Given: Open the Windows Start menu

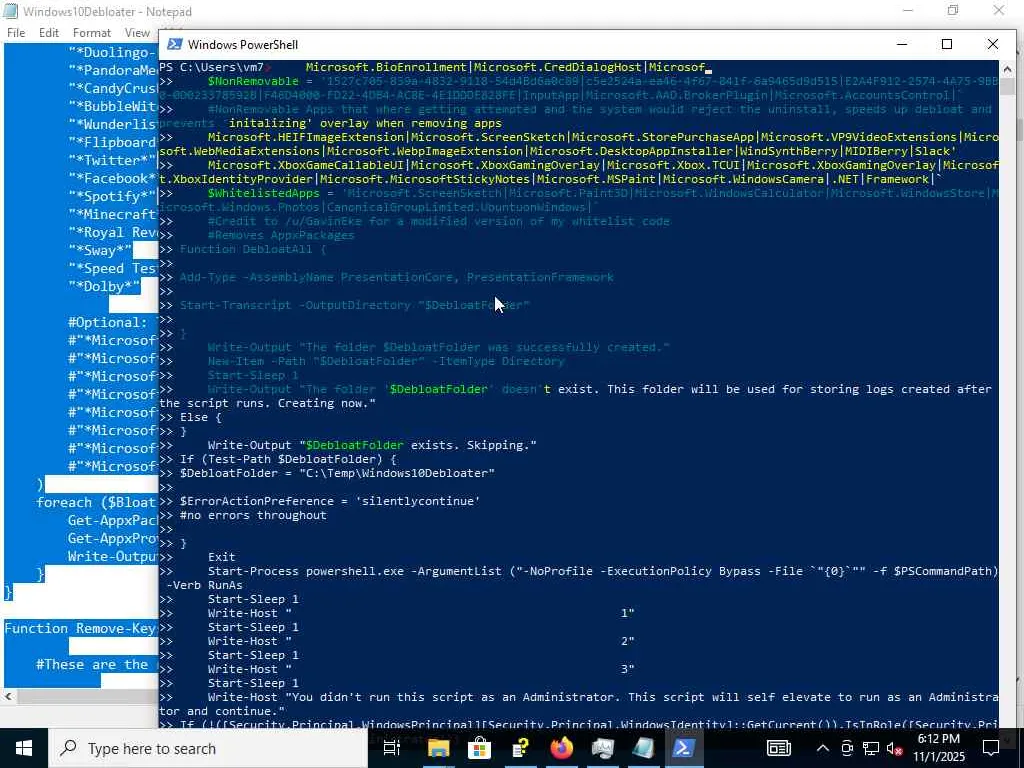Looking at the screenshot, I should (x=24, y=748).
